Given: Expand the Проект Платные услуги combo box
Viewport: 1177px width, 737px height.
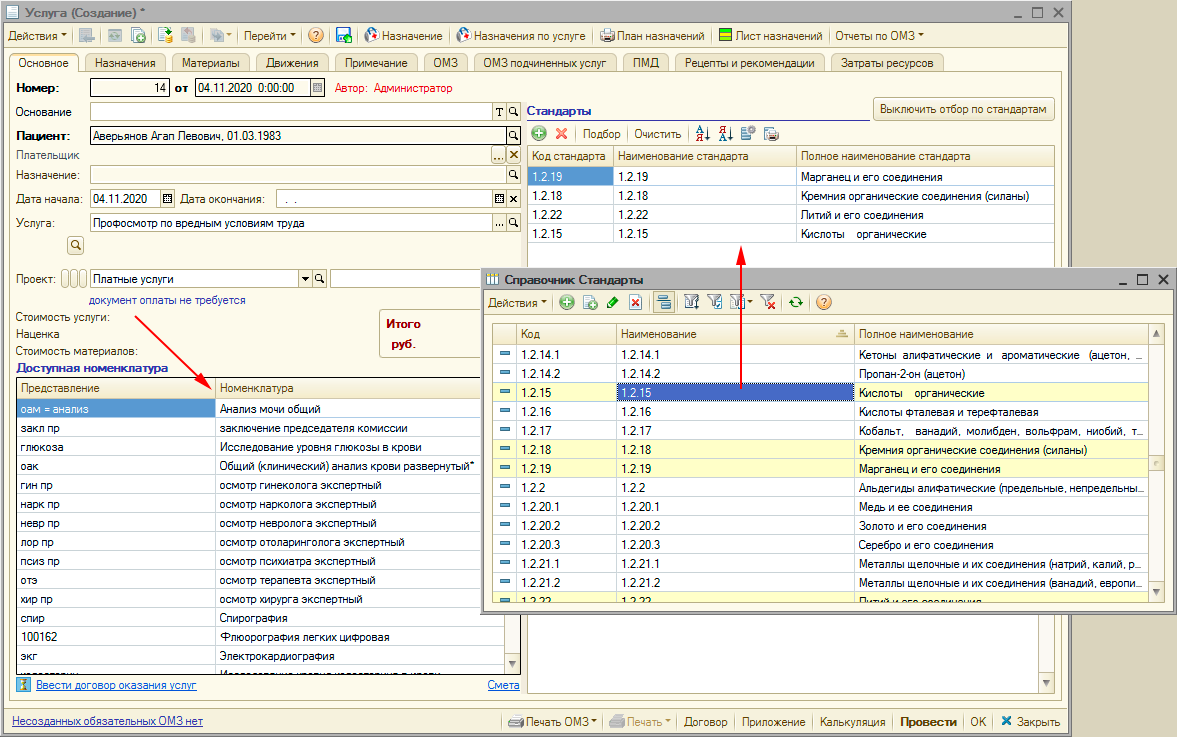Looking at the screenshot, I should point(305,279).
